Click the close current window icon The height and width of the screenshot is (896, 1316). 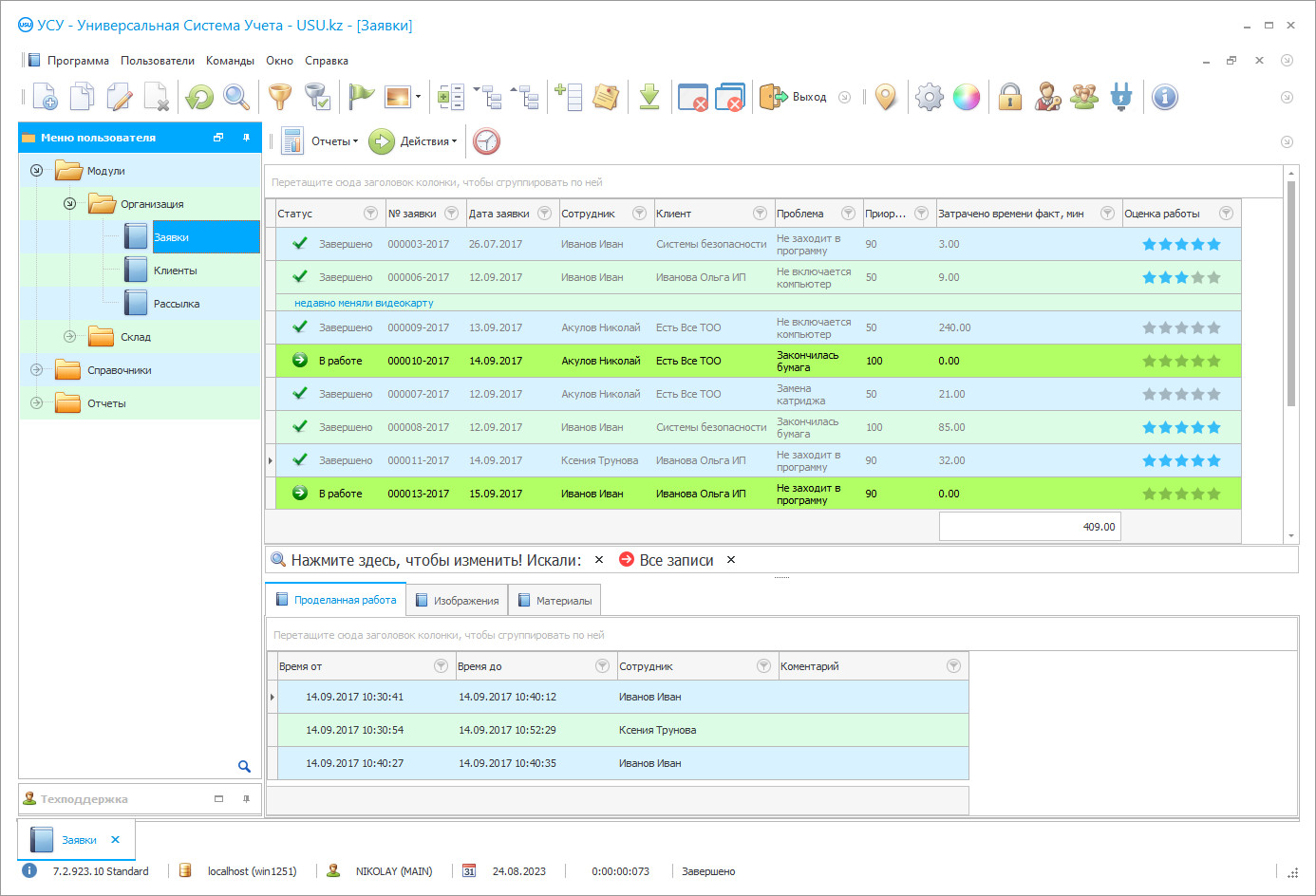pos(693,97)
